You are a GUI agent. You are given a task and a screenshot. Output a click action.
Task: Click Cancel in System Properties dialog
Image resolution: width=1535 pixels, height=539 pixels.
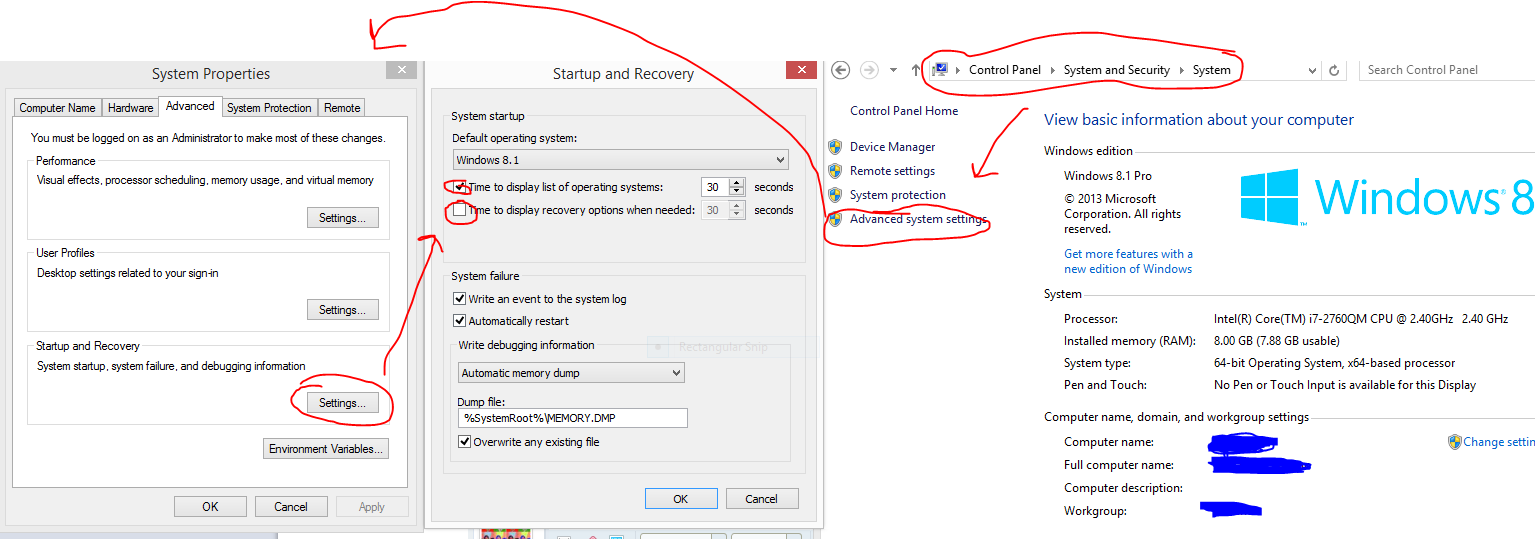pyautogui.click(x=291, y=507)
